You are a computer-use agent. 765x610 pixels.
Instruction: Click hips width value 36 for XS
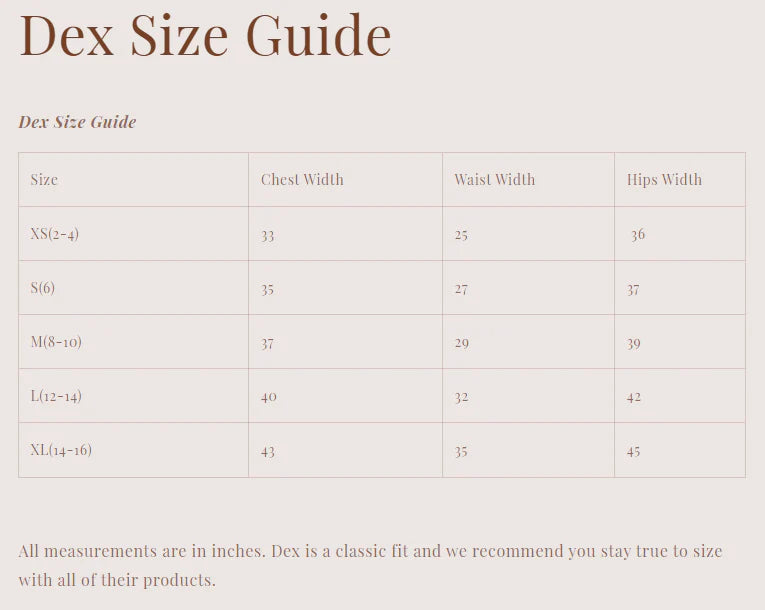pyautogui.click(x=637, y=235)
